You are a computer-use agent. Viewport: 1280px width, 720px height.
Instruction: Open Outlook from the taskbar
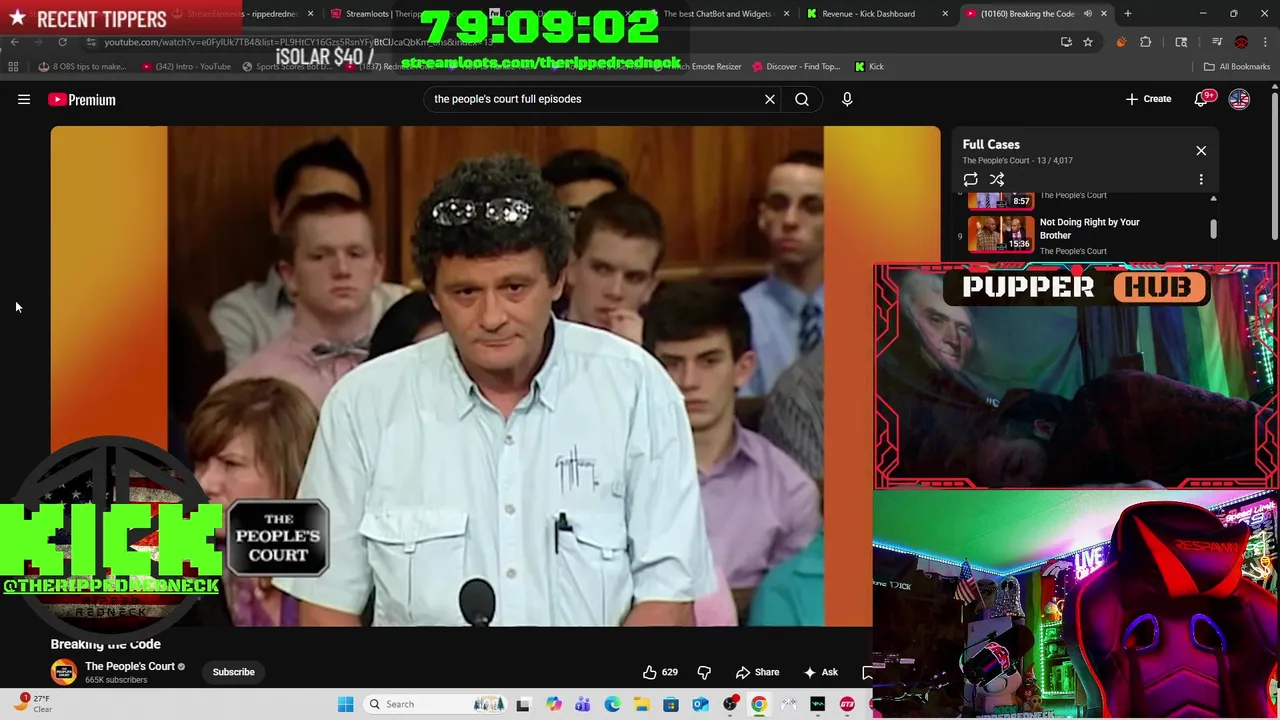700,704
